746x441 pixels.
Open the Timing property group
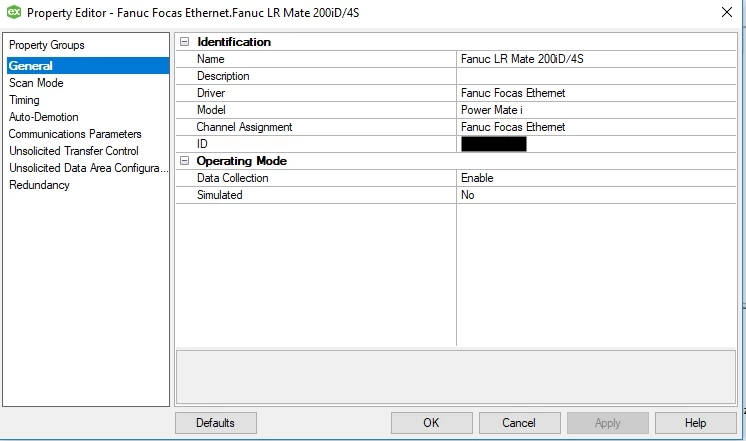pos(24,100)
